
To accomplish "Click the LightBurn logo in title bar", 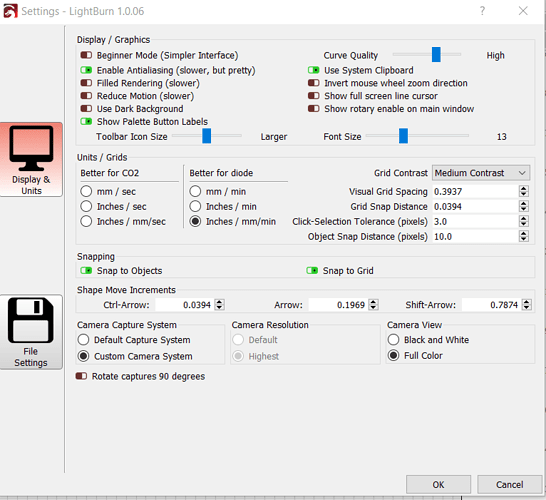I will pos(10,11).
